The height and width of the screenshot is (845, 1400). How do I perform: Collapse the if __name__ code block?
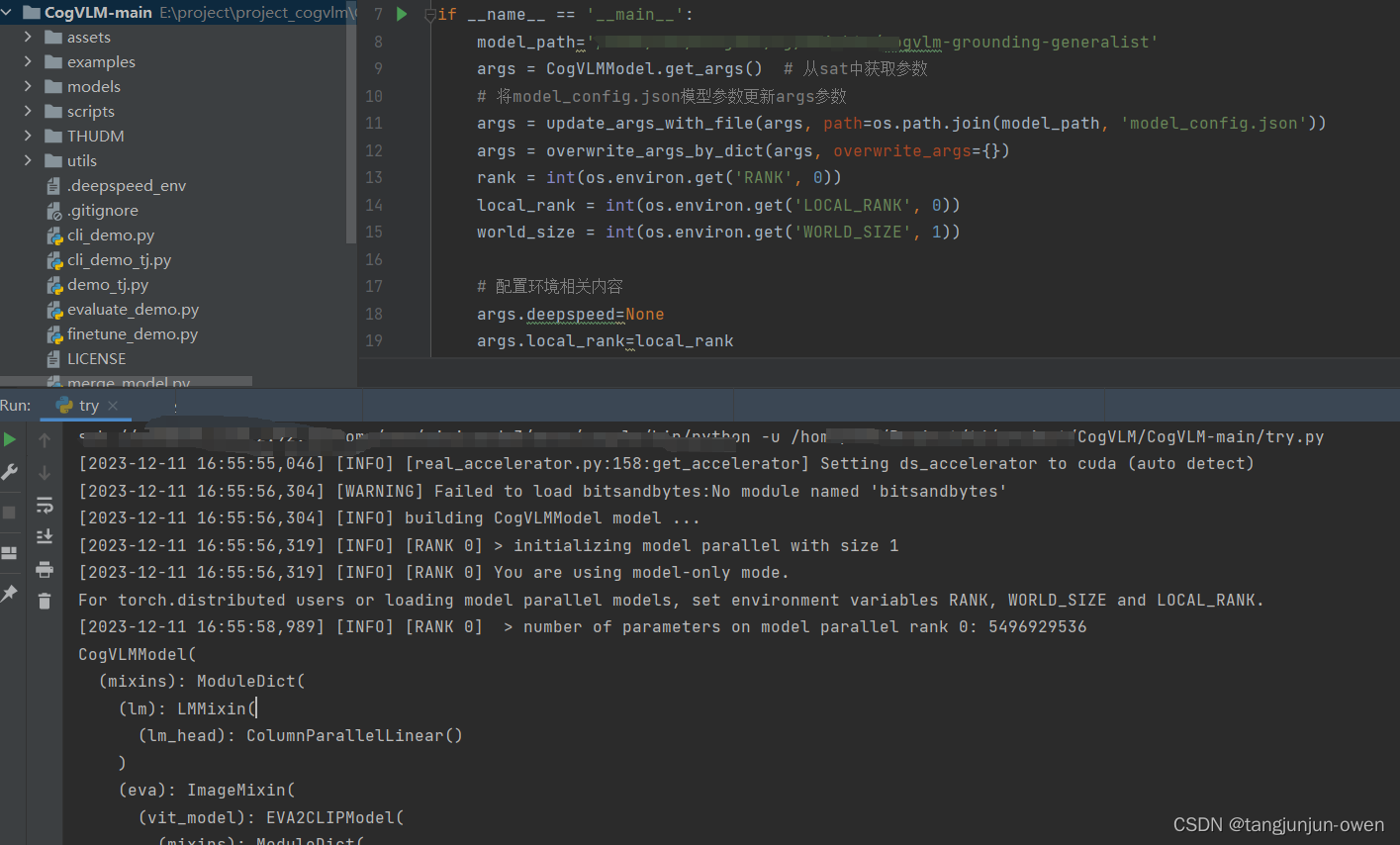pos(429,16)
